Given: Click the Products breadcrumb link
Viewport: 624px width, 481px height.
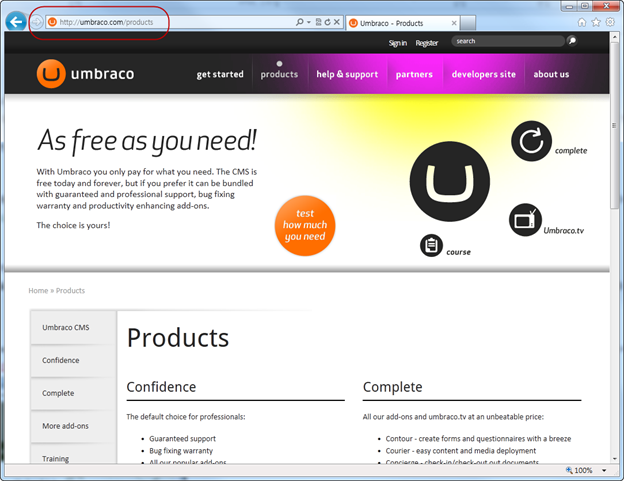Looking at the screenshot, I should pyautogui.click(x=70, y=291).
